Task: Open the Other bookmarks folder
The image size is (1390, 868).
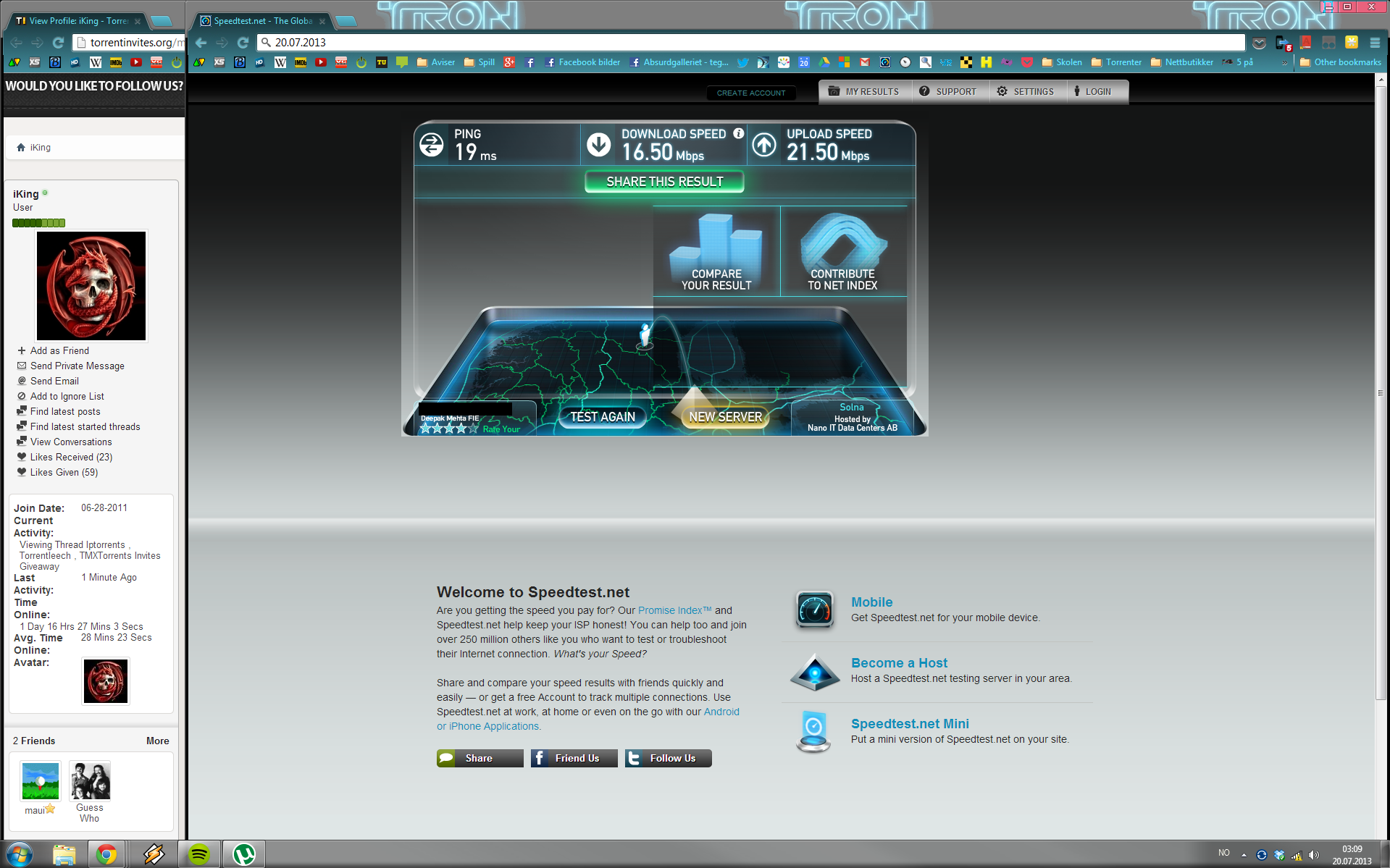Action: (1341, 62)
